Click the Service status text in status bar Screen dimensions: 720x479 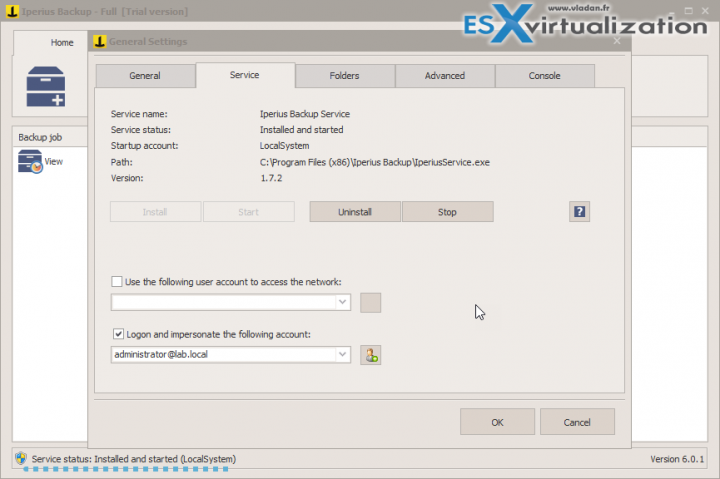pyautogui.click(x=134, y=459)
